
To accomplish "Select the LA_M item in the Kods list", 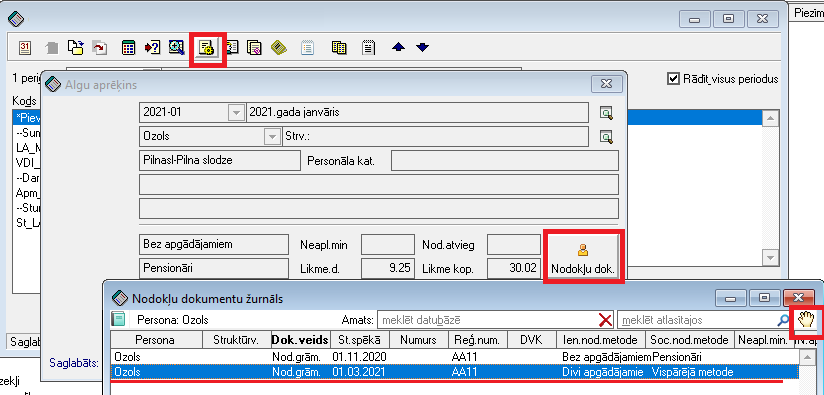I will pos(28,148).
